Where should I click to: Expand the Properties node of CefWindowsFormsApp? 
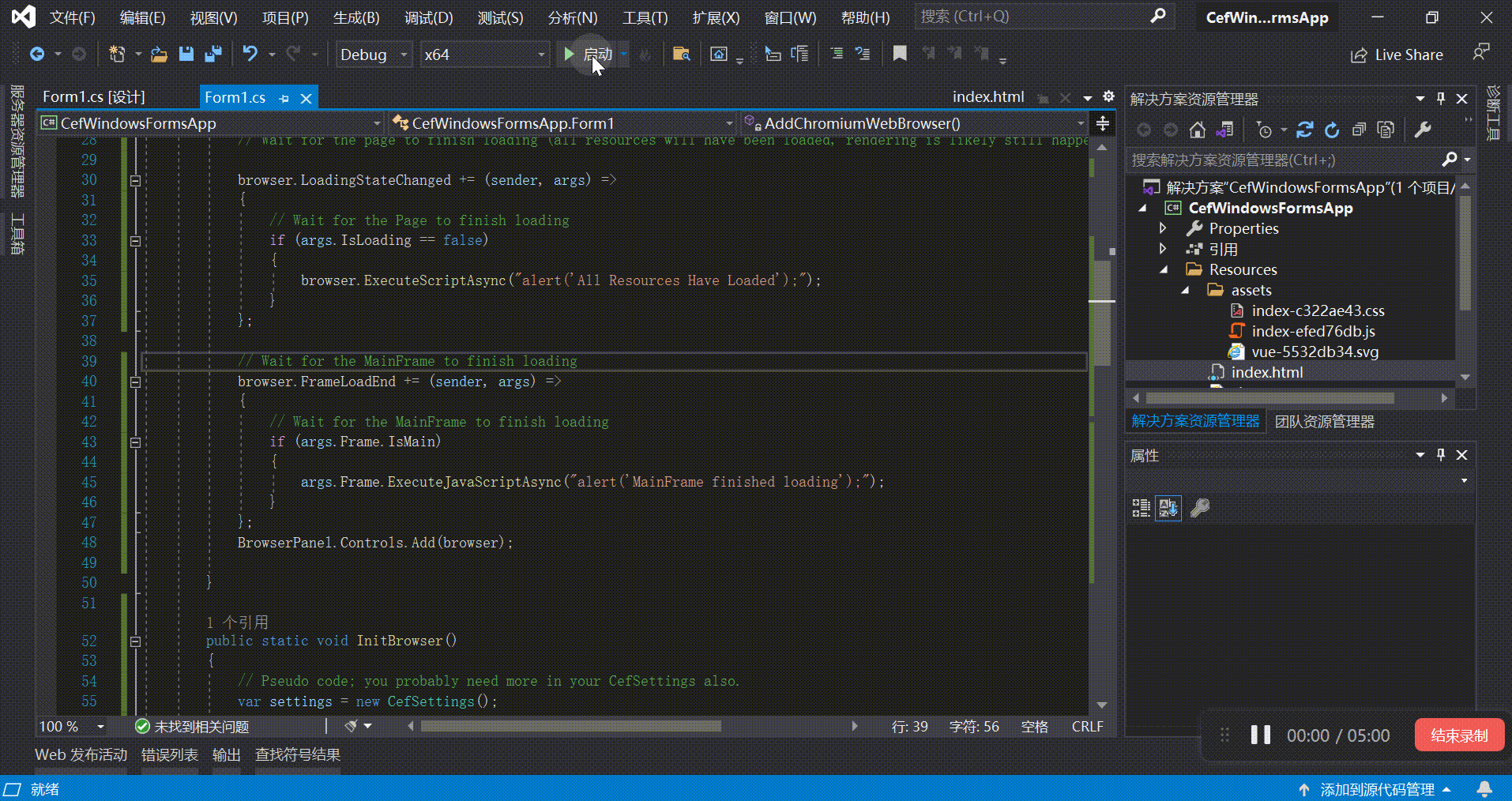click(x=1163, y=228)
